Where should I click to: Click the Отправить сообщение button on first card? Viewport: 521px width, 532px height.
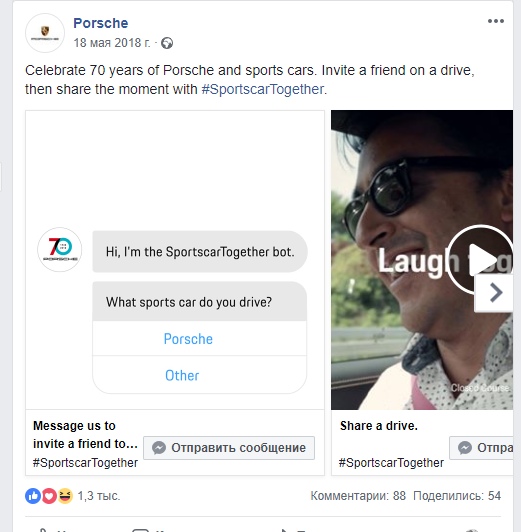click(229, 448)
